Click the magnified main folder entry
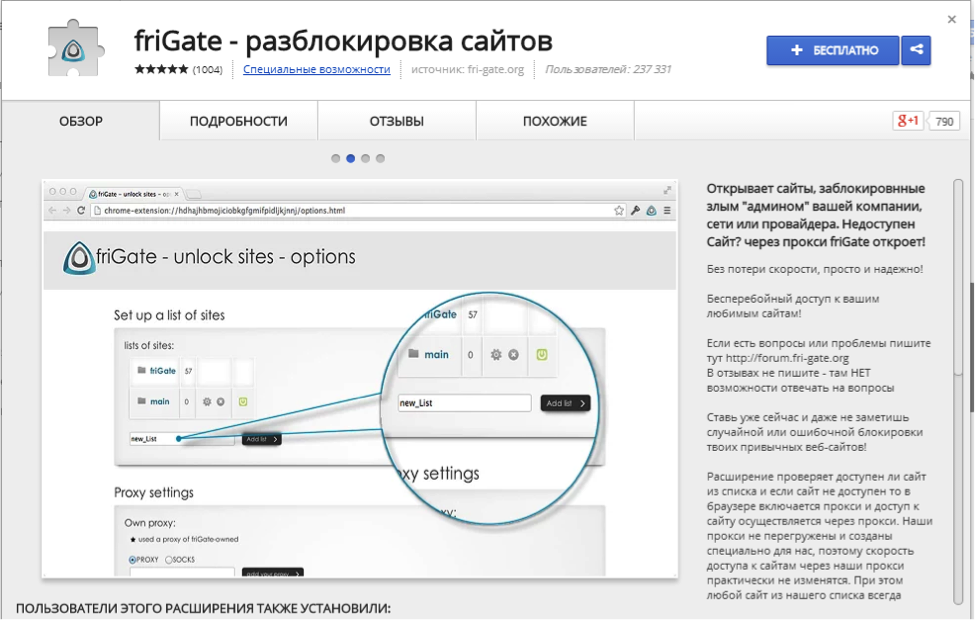The image size is (975, 620). point(428,354)
